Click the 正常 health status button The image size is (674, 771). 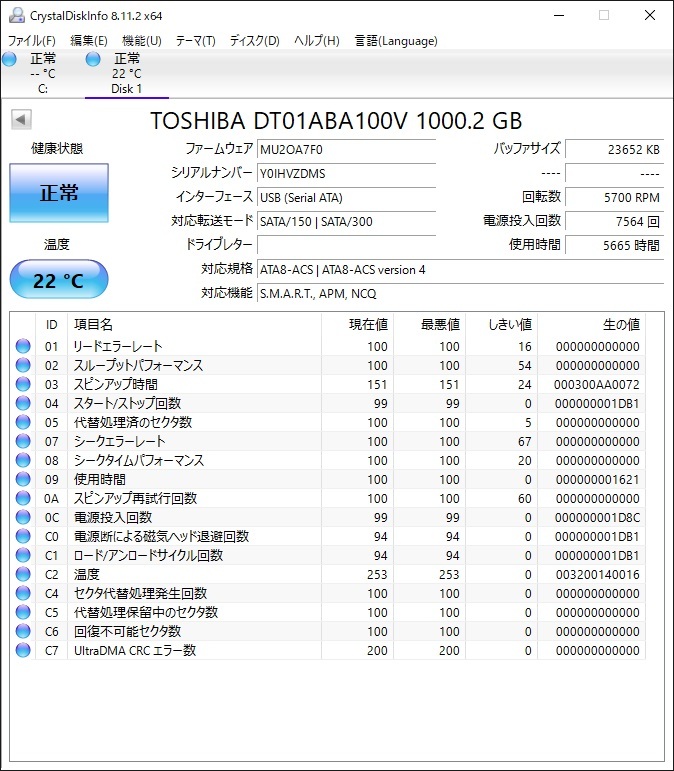coord(58,193)
